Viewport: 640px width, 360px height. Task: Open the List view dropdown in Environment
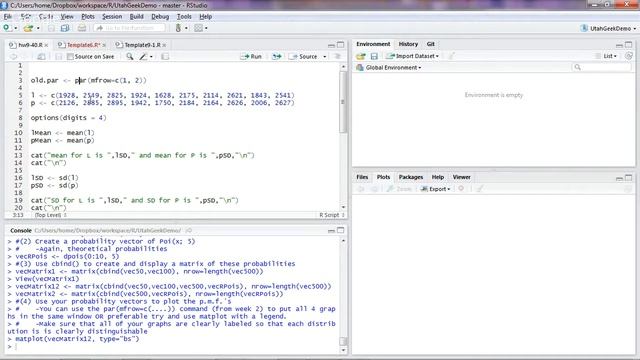click(607, 56)
